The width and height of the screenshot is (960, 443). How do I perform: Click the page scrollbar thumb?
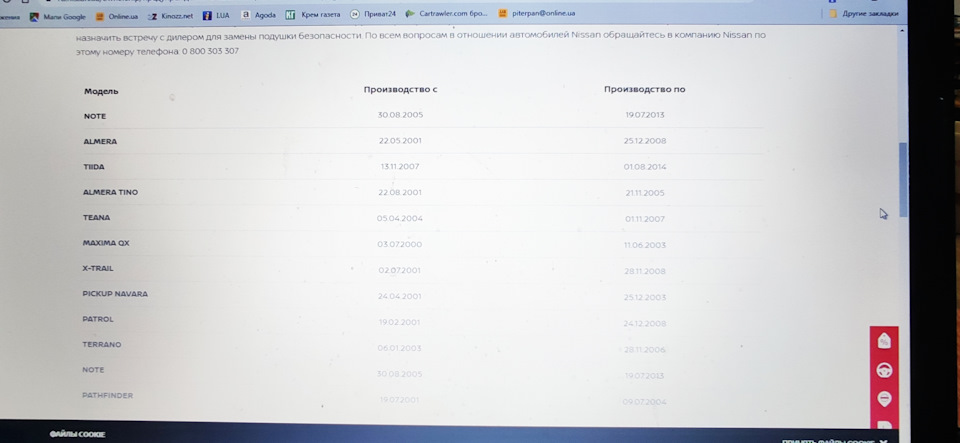[x=903, y=181]
